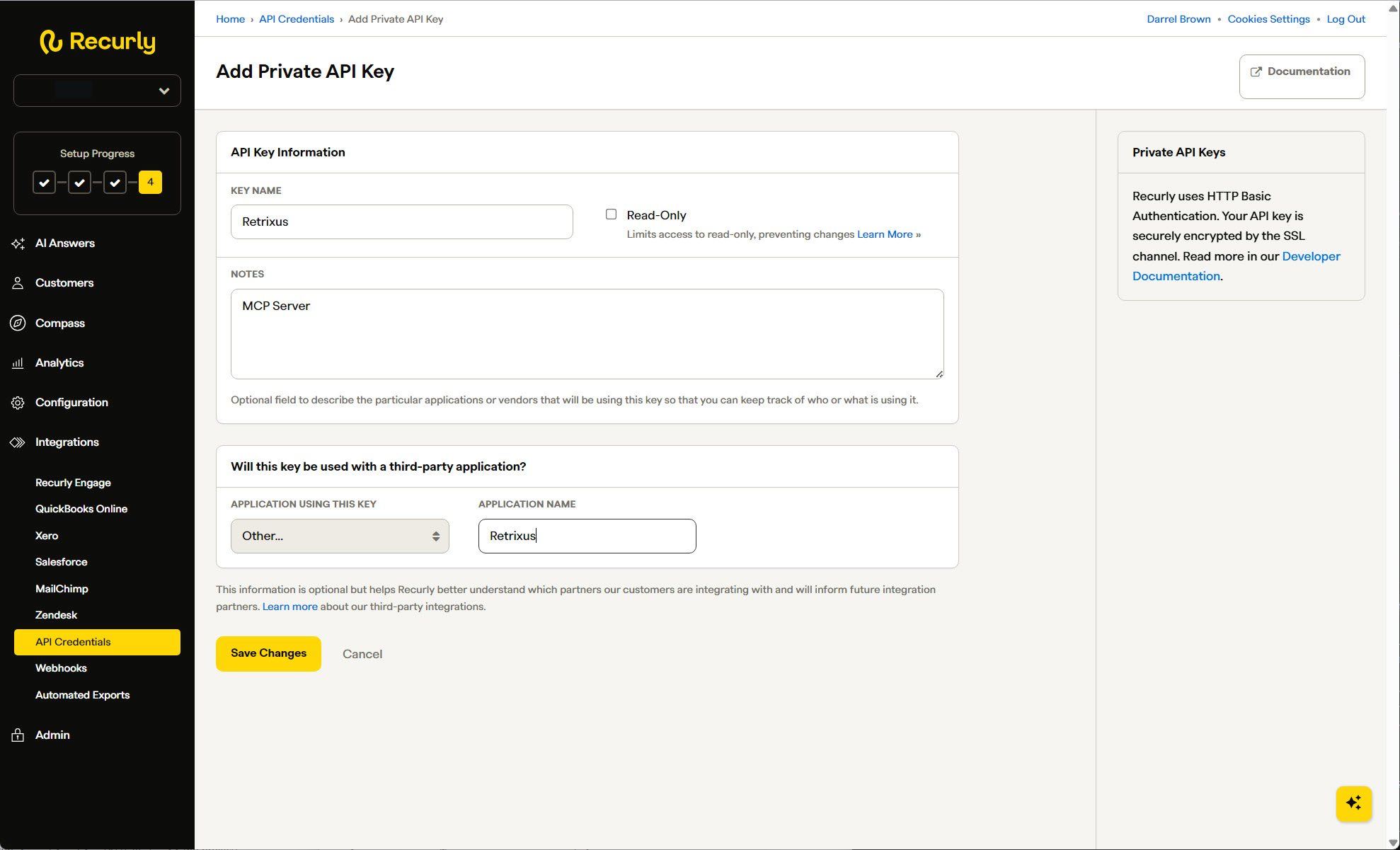
Task: Open the Application Using This Key dropdown
Action: tap(340, 536)
